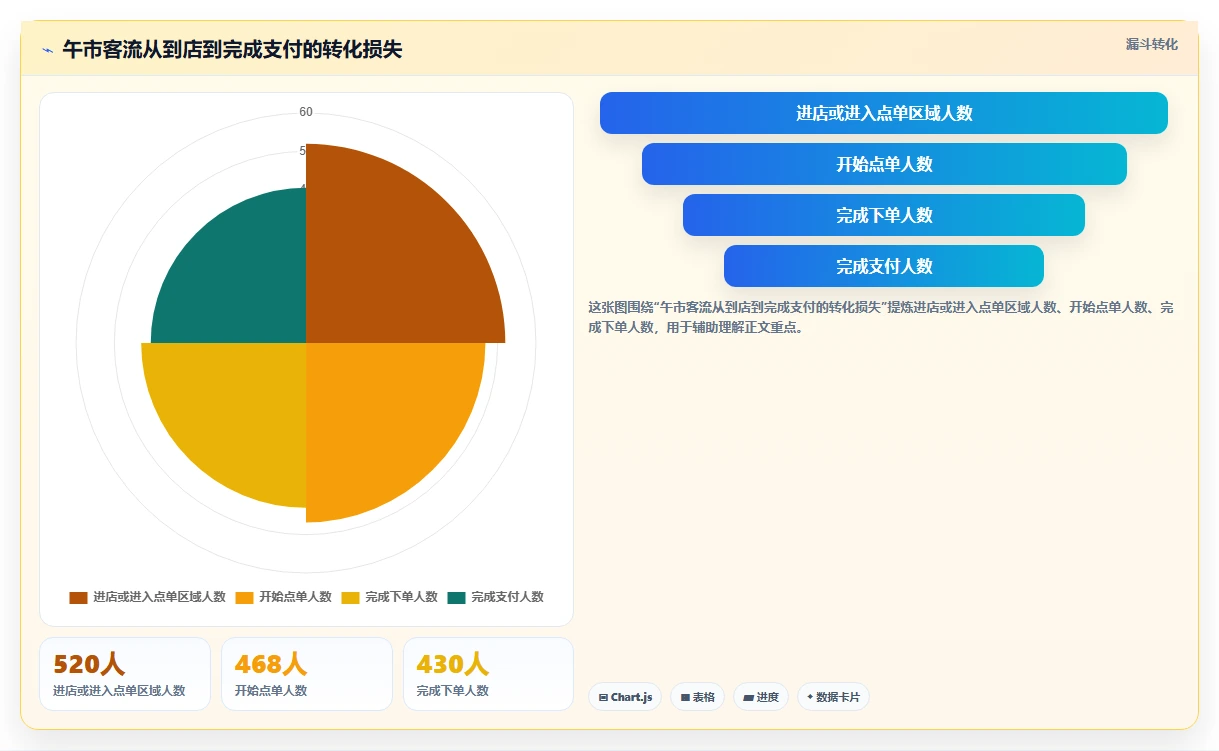
Task: Click the axis label 60 on chart
Action: click(x=306, y=112)
